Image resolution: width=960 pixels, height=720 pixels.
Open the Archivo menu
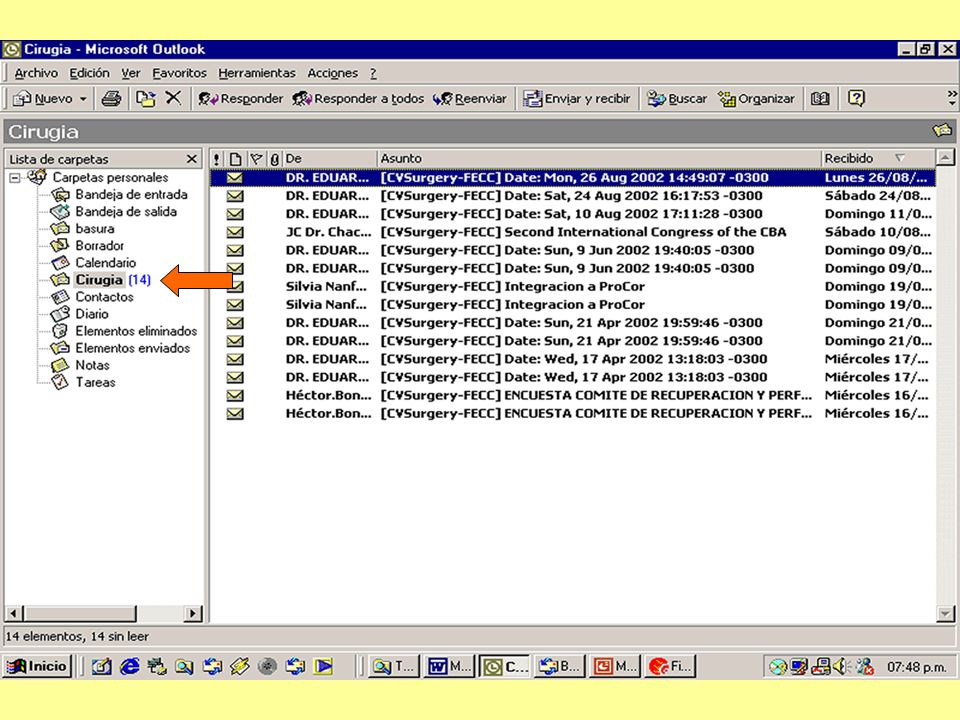pyautogui.click(x=36, y=73)
